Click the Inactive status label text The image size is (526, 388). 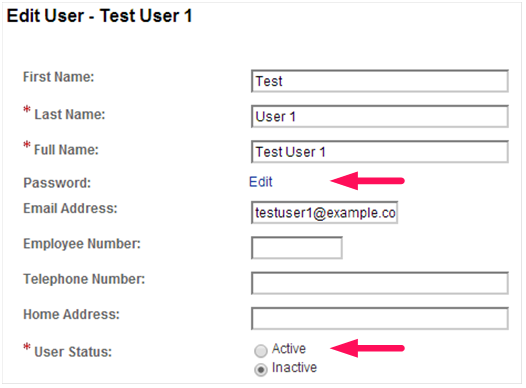[294, 368]
